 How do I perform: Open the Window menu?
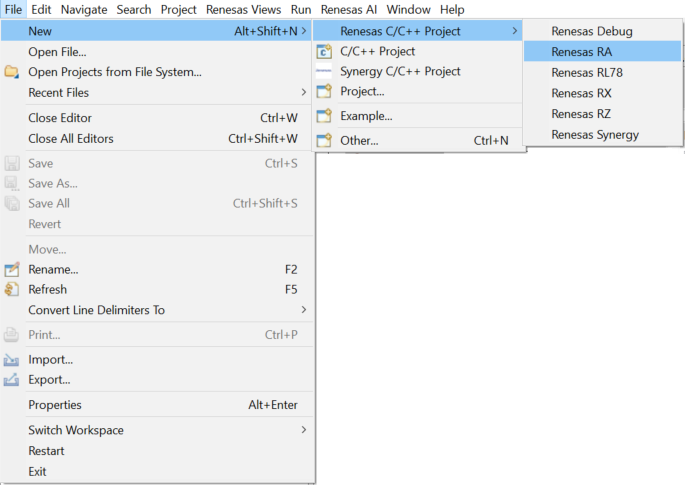(408, 9)
